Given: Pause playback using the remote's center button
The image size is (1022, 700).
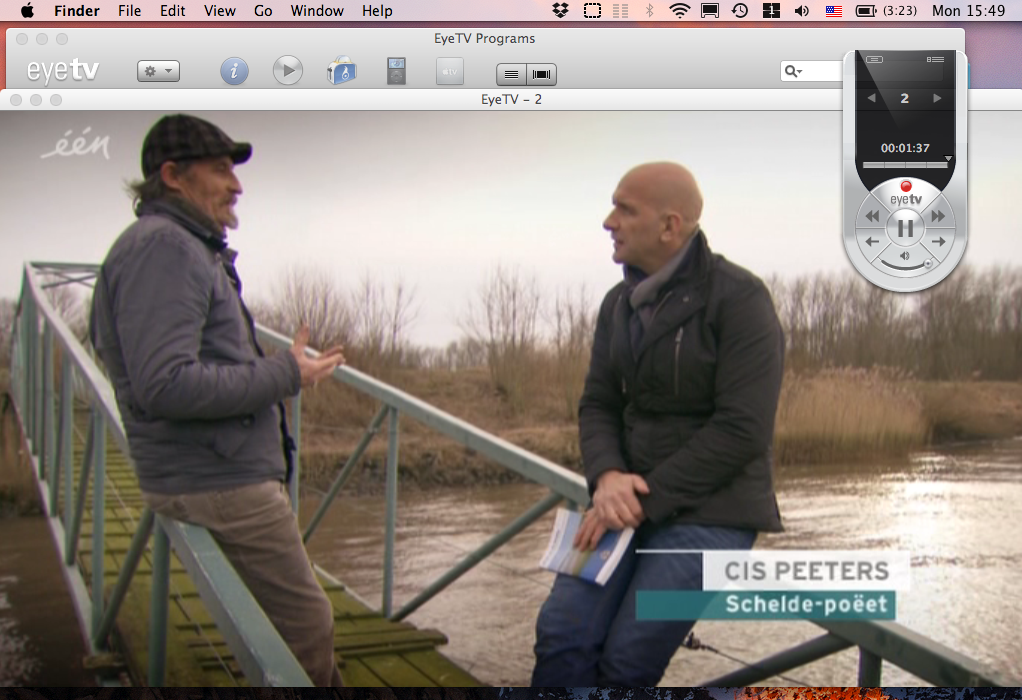Looking at the screenshot, I should (905, 229).
